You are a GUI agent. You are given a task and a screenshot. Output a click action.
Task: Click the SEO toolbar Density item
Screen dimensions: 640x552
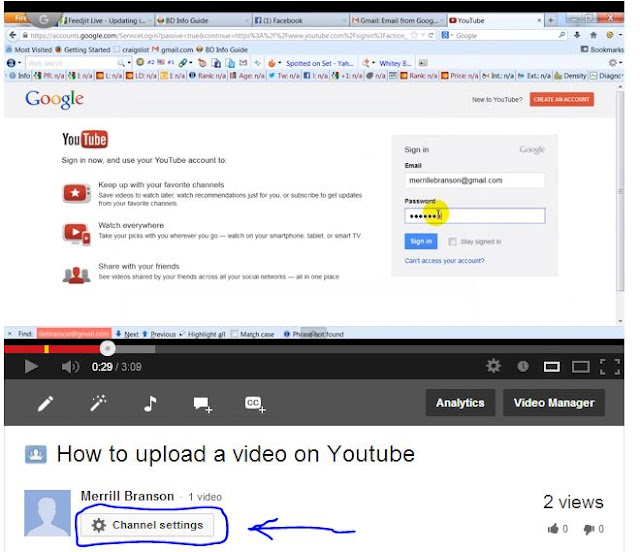click(570, 76)
